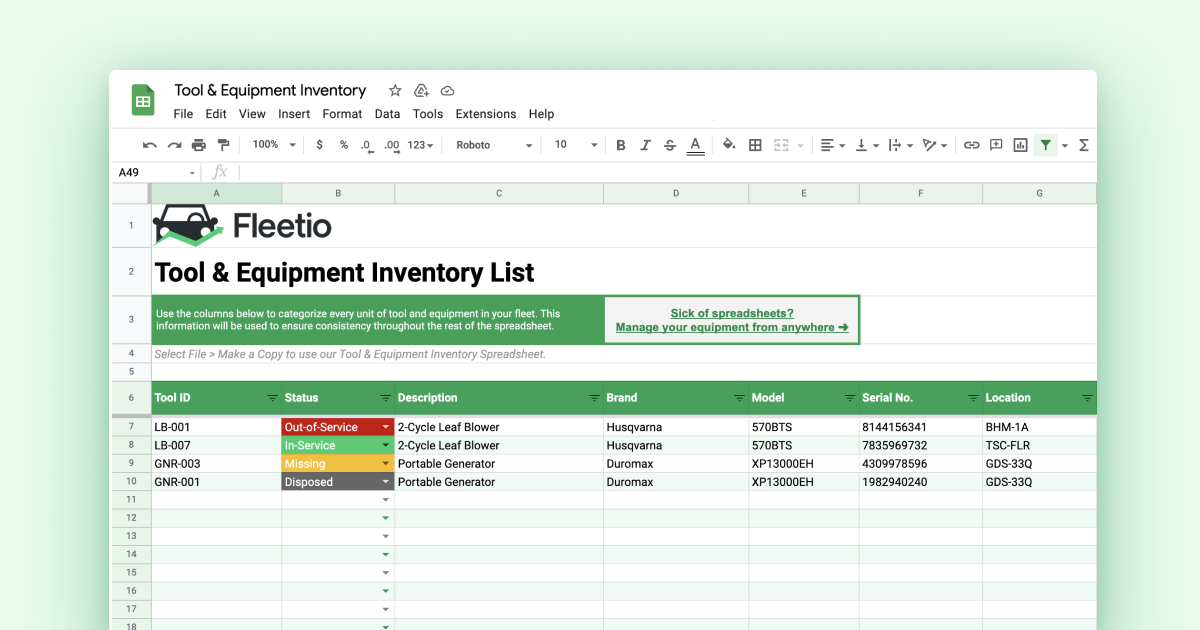This screenshot has width=1200, height=630.
Task: Click the move to Drive icon
Action: tap(421, 91)
